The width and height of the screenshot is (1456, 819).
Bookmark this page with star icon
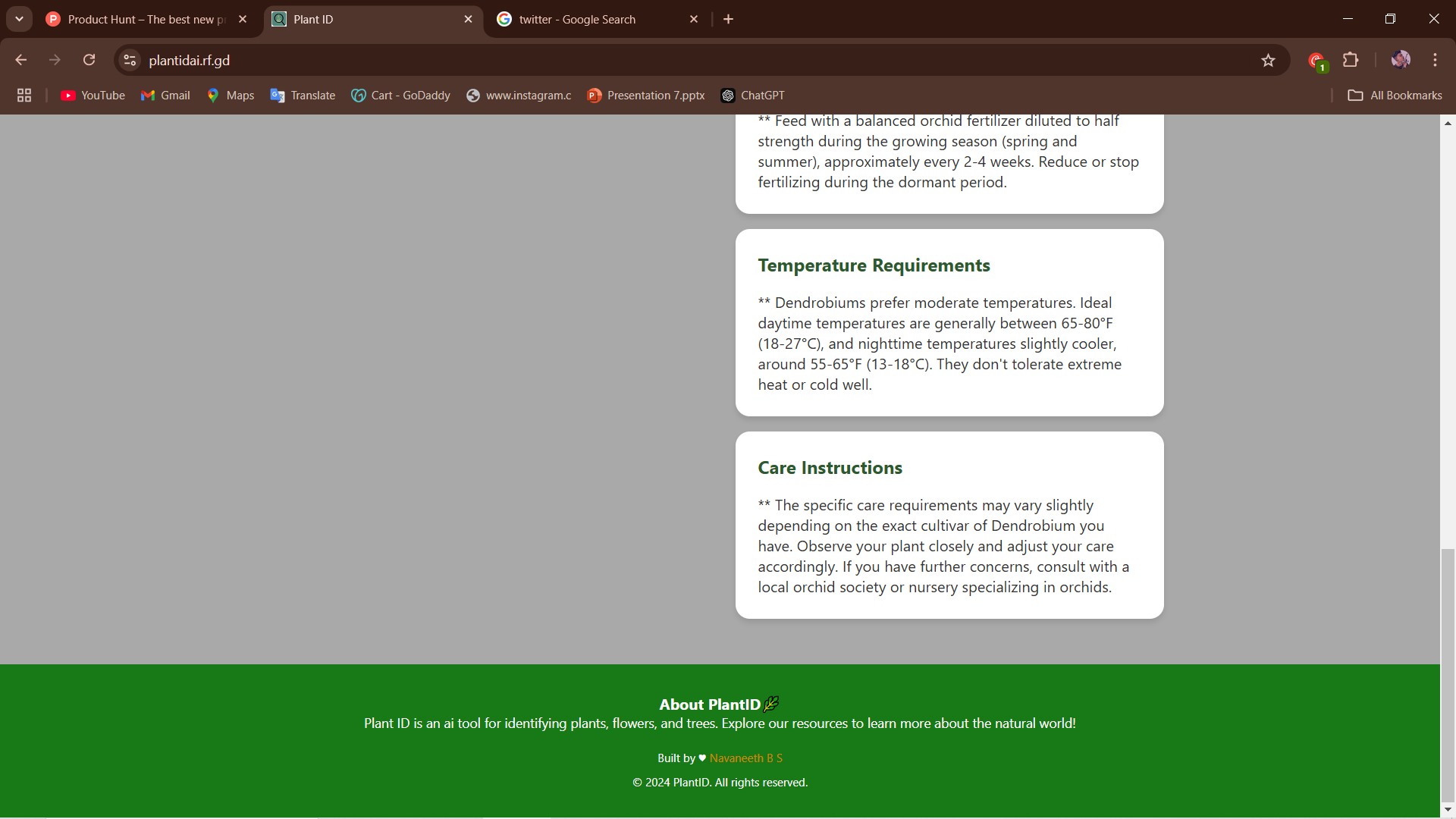[x=1268, y=61]
